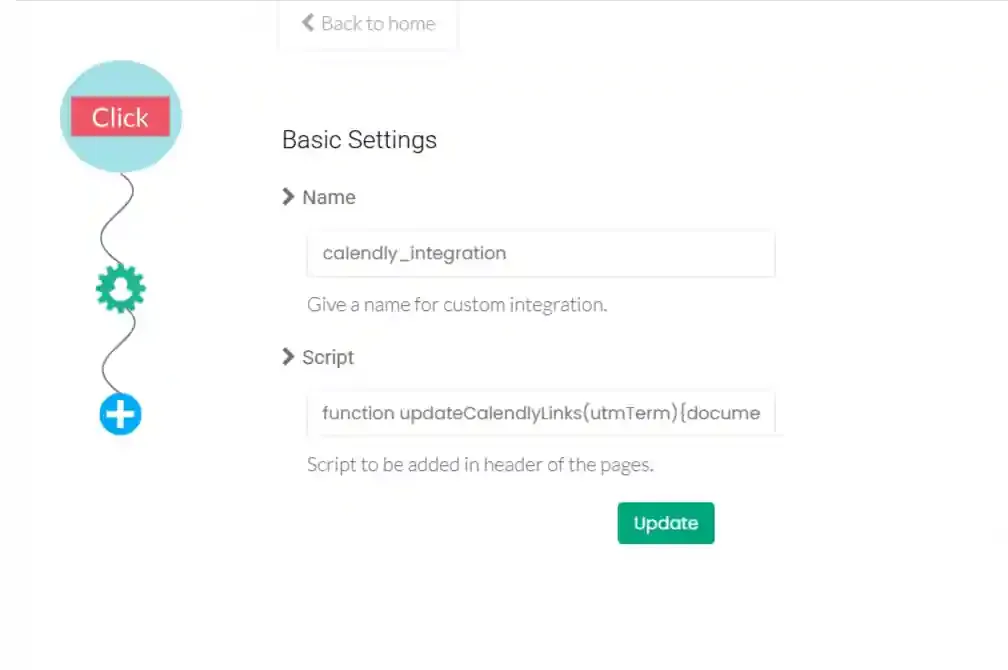Screen dimensions: 1008x670
Task: Click the 'Script to be added in header' hint
Action: pyautogui.click(x=480, y=464)
